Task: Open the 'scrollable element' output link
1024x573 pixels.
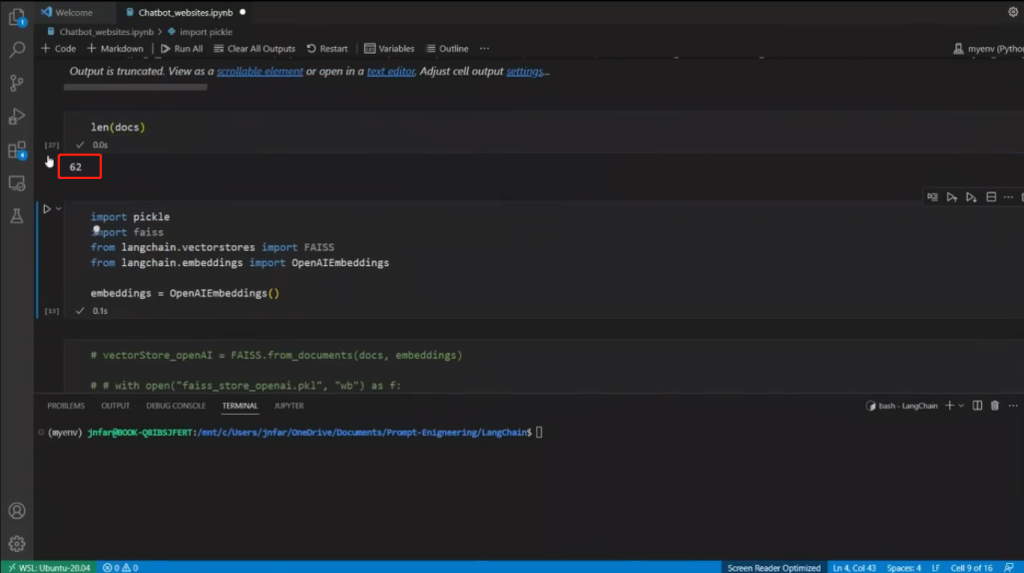Action: (x=260, y=72)
